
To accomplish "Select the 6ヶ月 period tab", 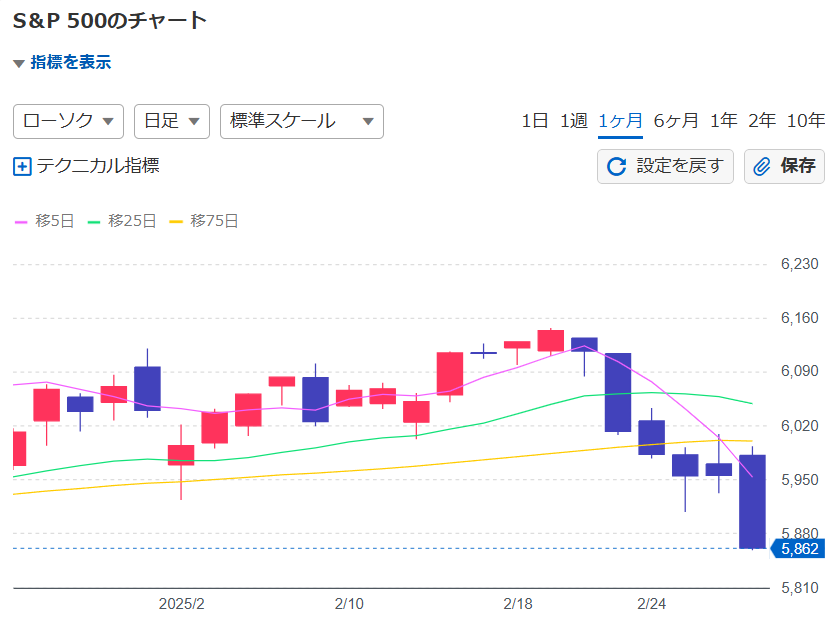I will click(x=676, y=121).
